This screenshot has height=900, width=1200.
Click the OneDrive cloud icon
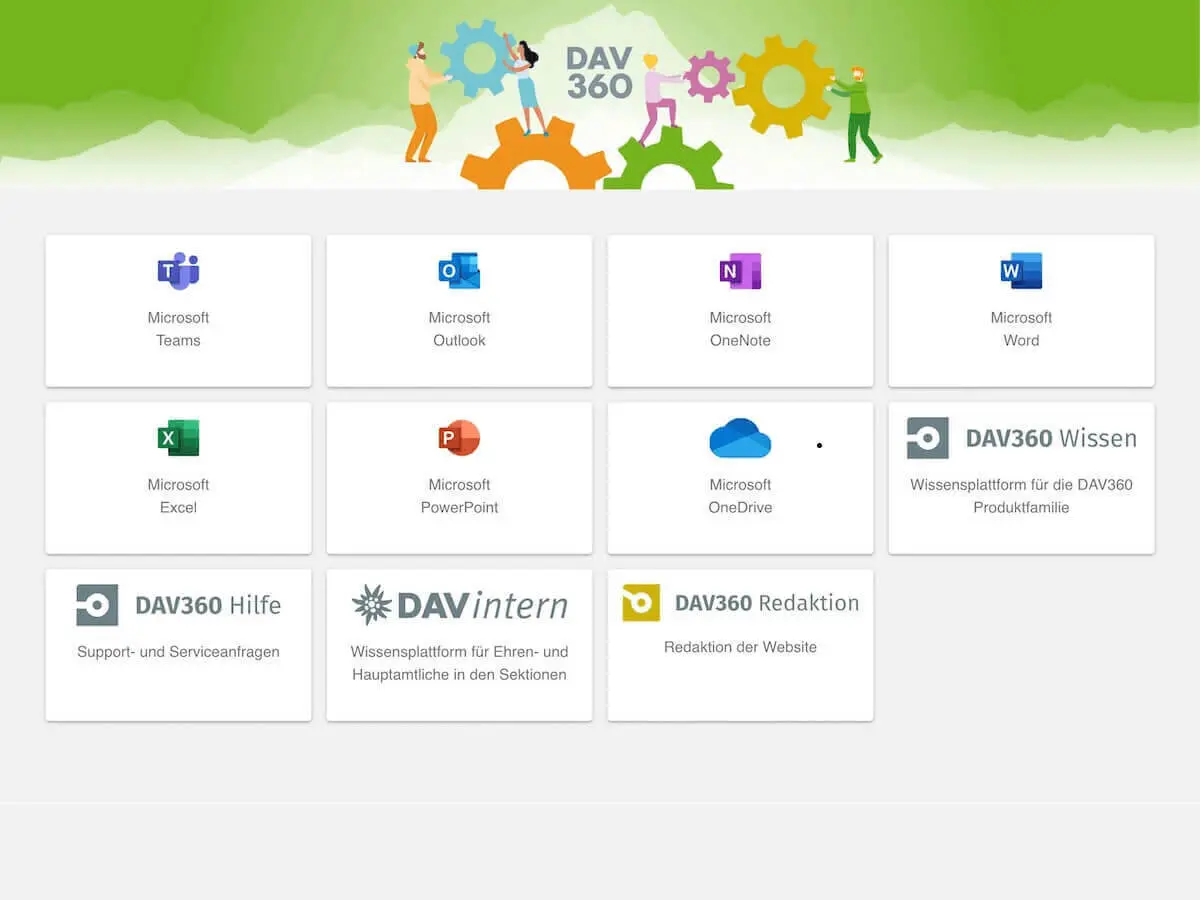click(x=740, y=437)
